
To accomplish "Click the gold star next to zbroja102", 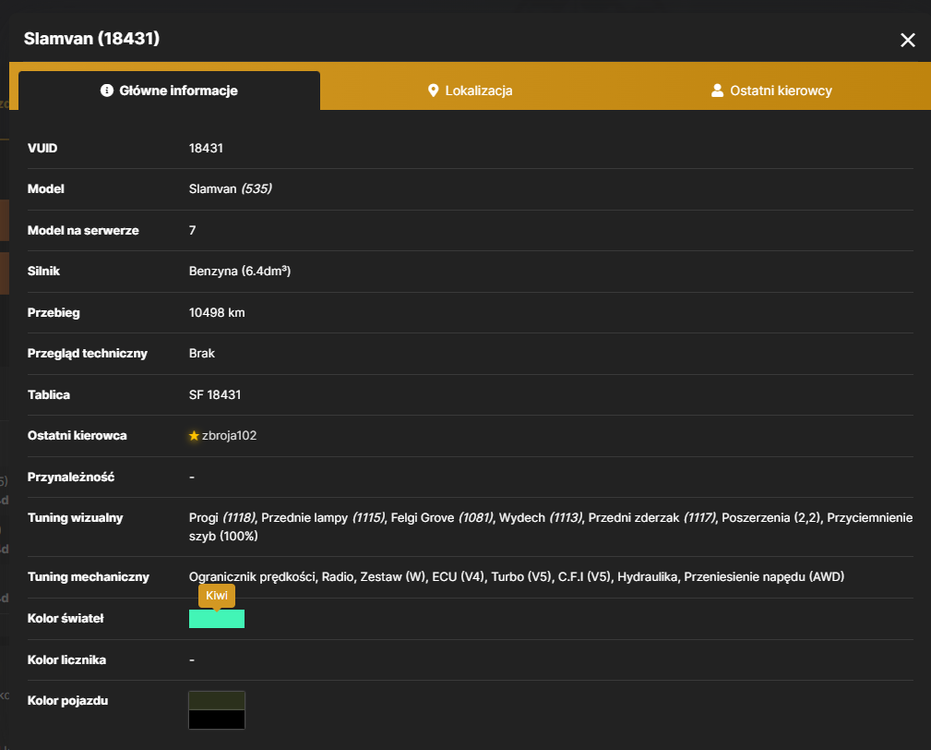I will [x=194, y=436].
